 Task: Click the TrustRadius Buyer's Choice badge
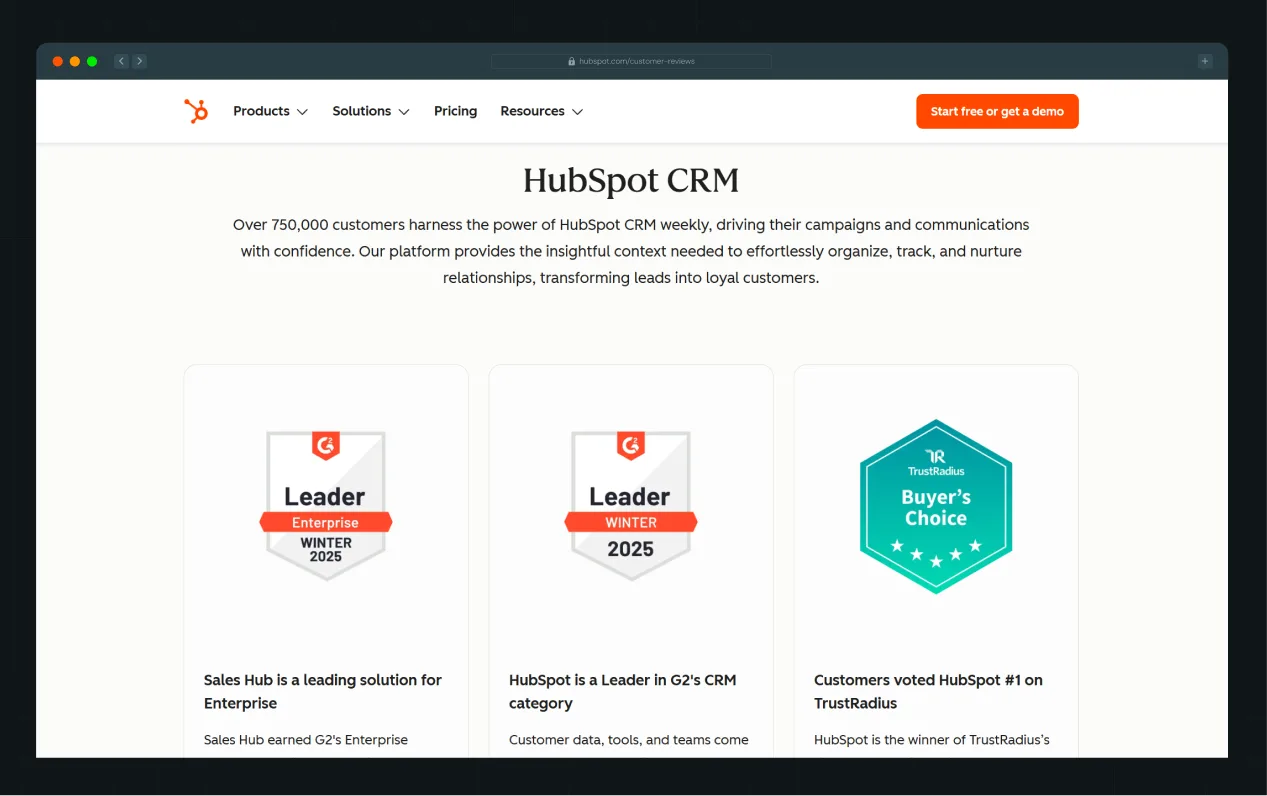pyautogui.click(x=936, y=506)
